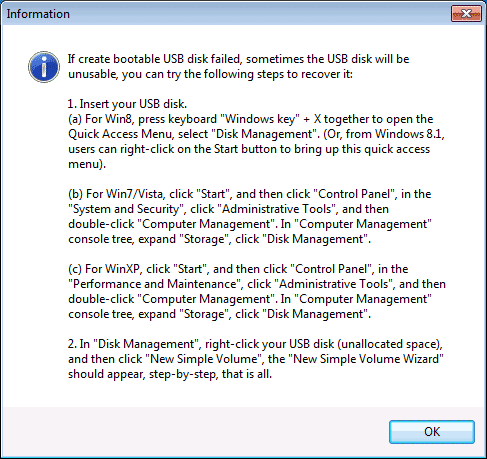Click the blue information icon
Viewport: 487px width, 459px height.
point(44,67)
